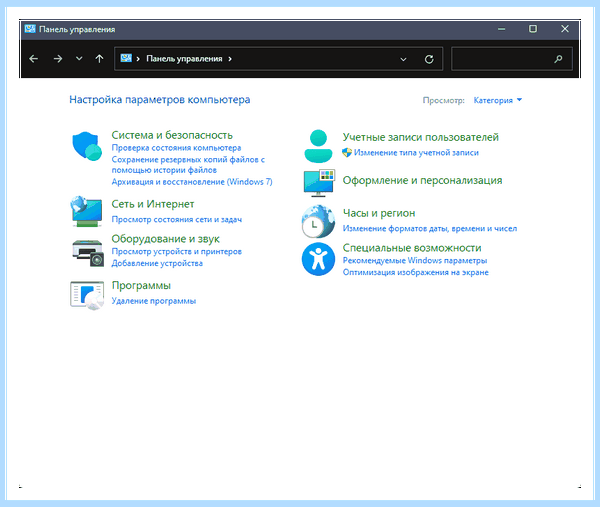Screen dimensions: 600x507
Task: Open the recent locations chevron beside the forward arrow
Action: click(79, 59)
